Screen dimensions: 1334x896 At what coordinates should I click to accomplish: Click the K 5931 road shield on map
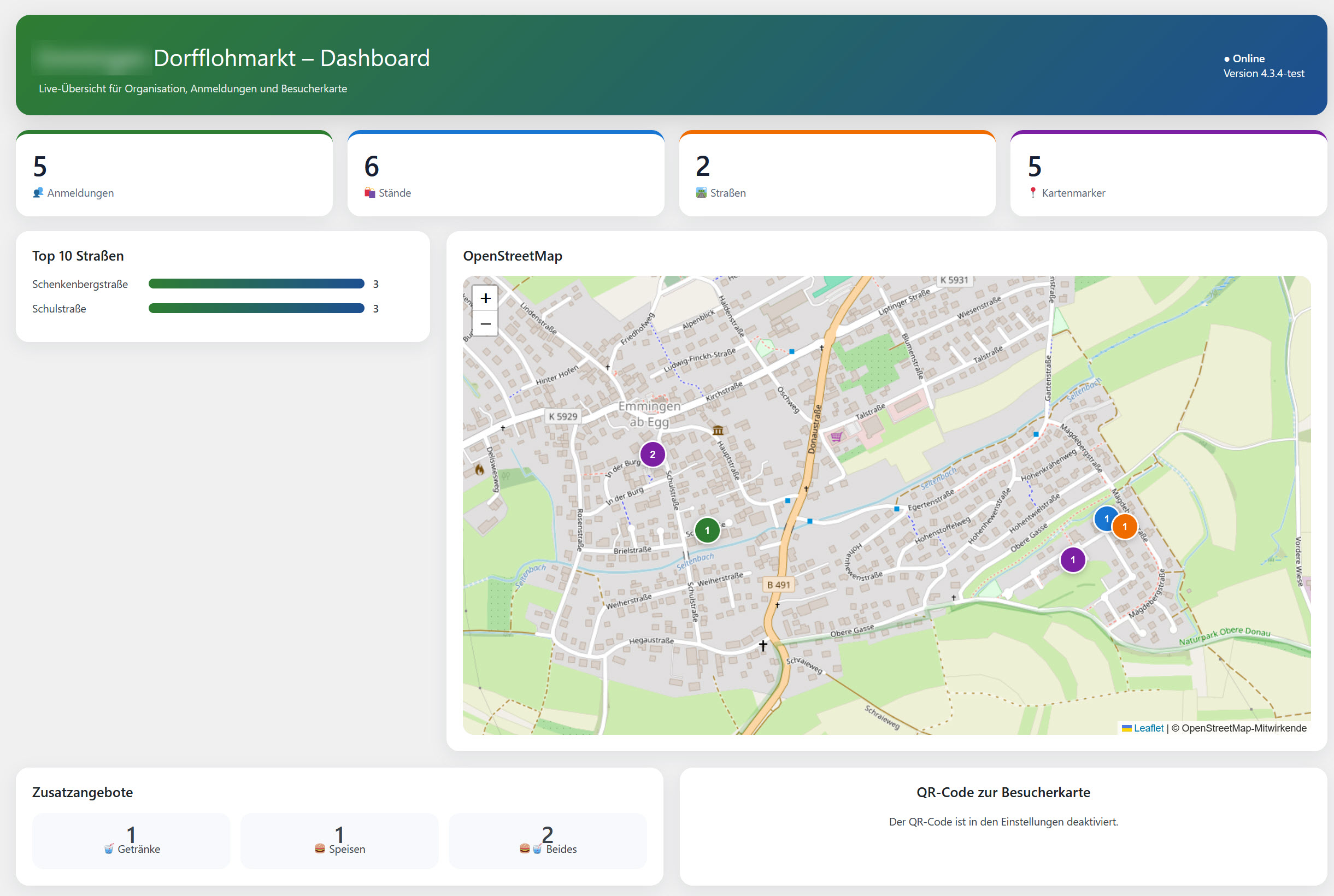coord(954,280)
